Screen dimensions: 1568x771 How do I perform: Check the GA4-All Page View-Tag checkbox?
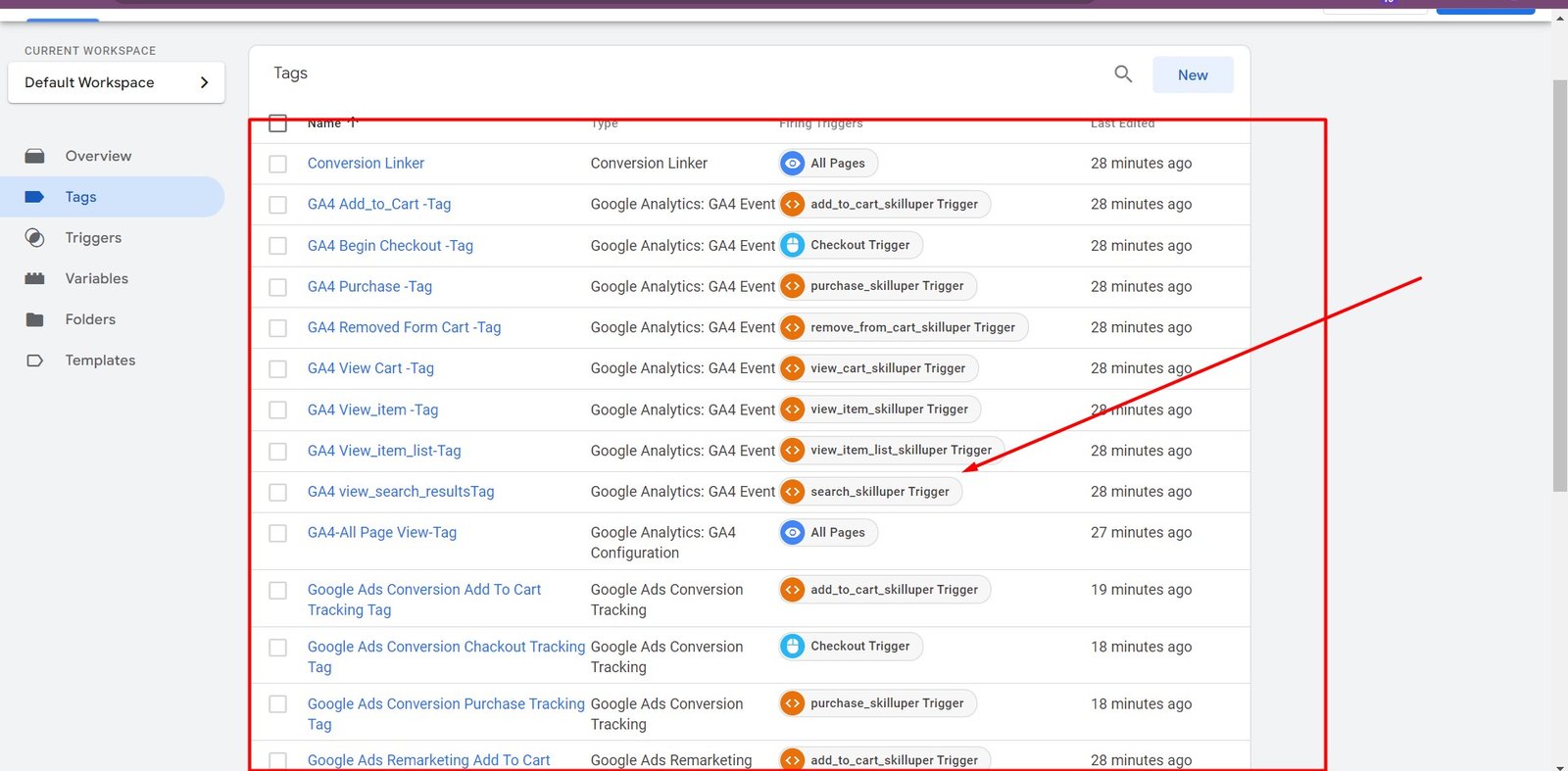[278, 534]
